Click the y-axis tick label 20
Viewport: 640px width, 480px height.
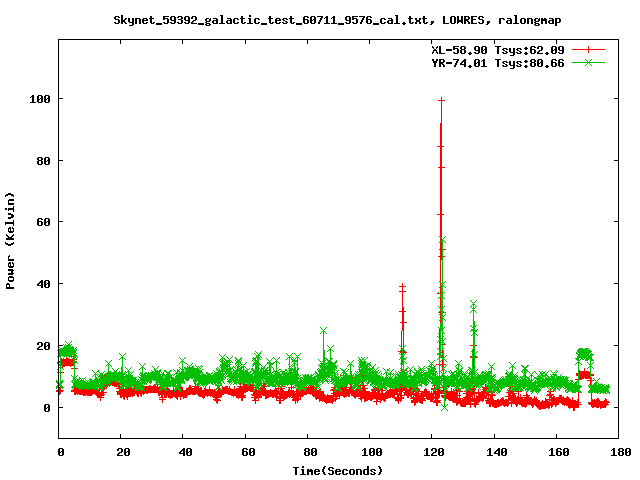43,346
